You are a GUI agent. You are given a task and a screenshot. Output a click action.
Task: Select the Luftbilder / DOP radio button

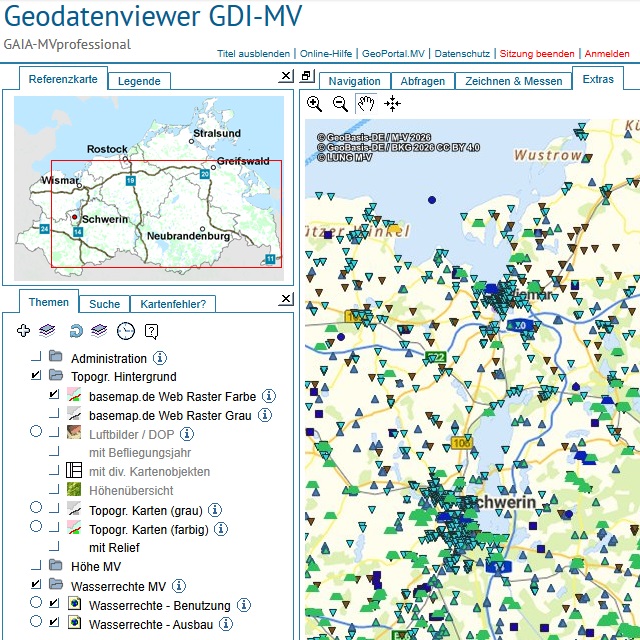point(36,431)
